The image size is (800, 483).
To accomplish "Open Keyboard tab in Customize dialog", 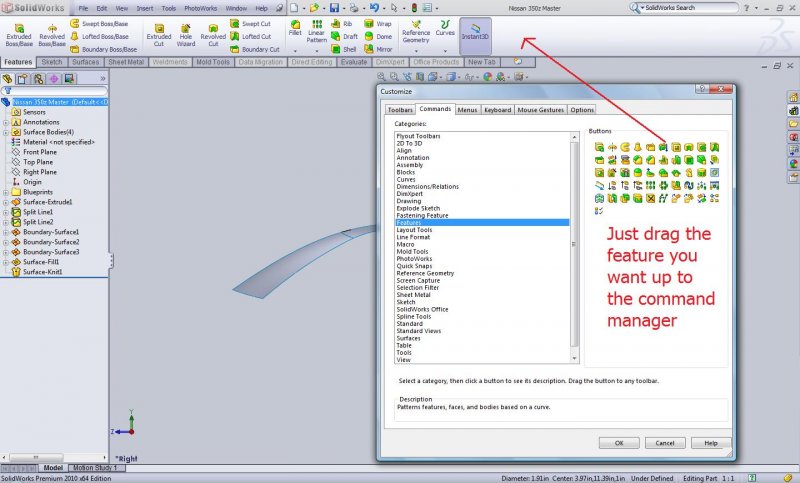I will click(x=497, y=110).
